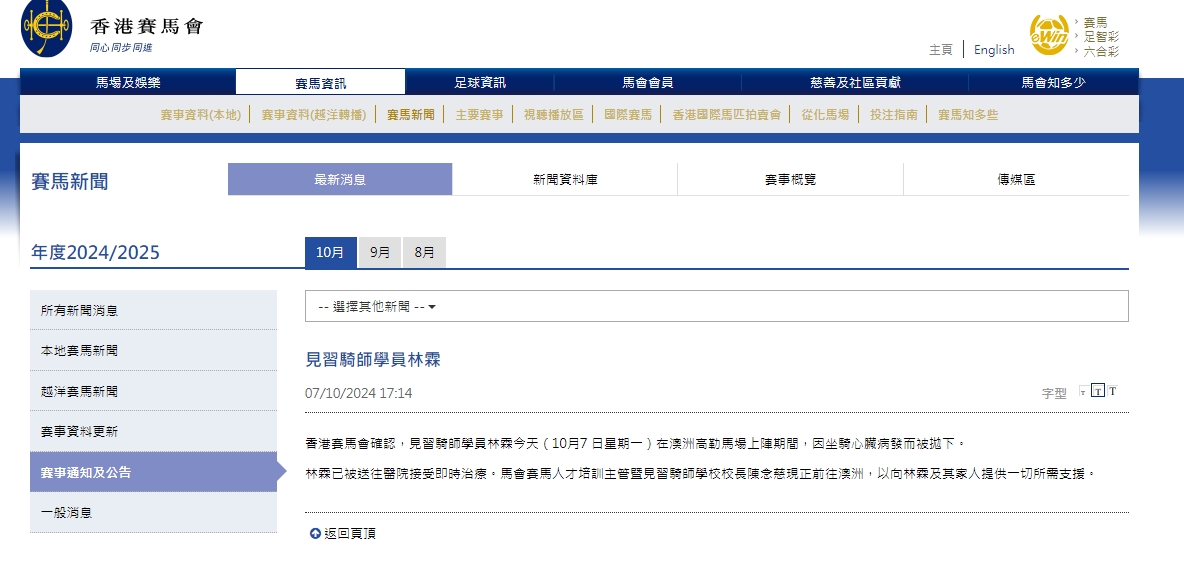1184x575 pixels.
Task: Select the small font size T icon
Action: click(x=1082, y=392)
